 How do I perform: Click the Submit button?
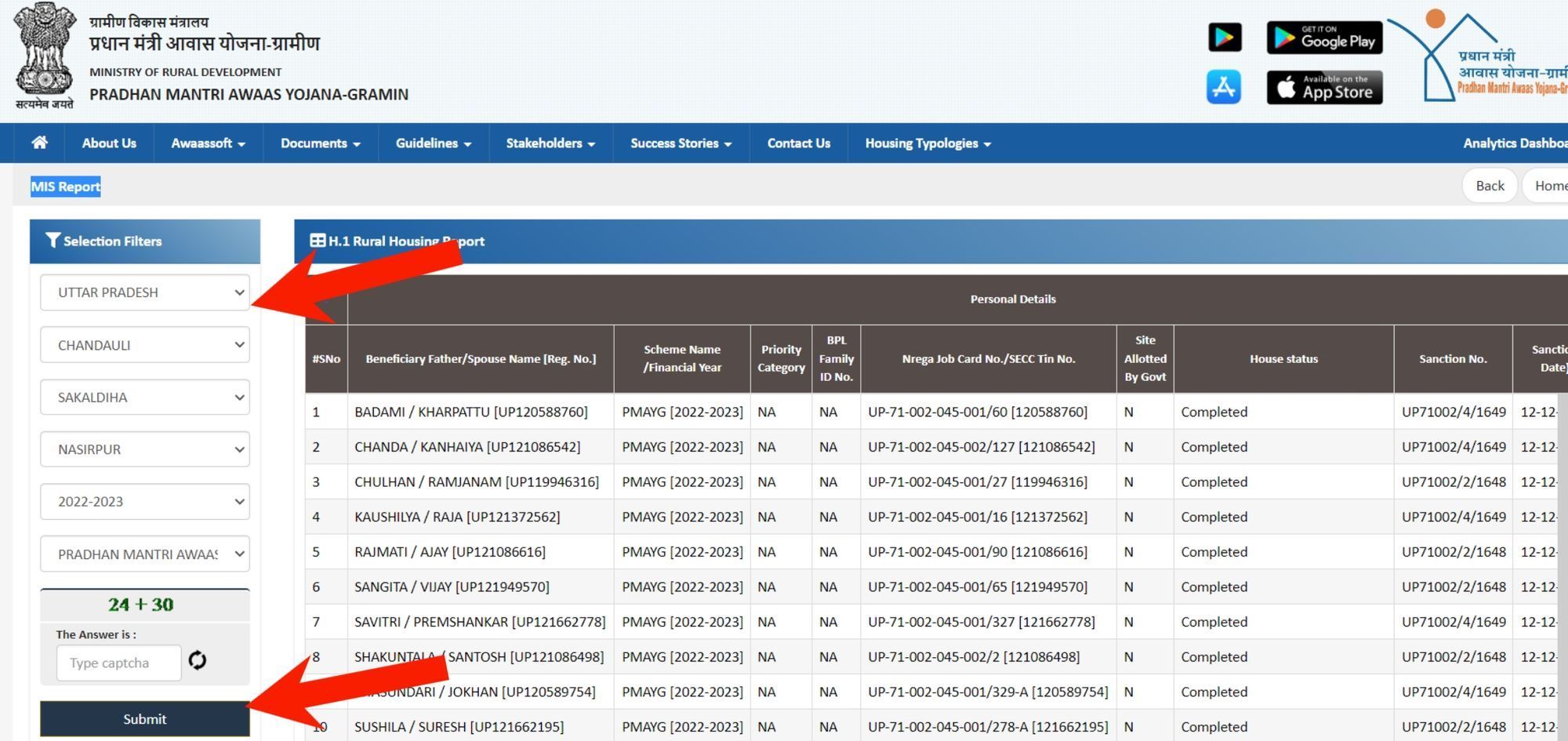click(x=144, y=718)
